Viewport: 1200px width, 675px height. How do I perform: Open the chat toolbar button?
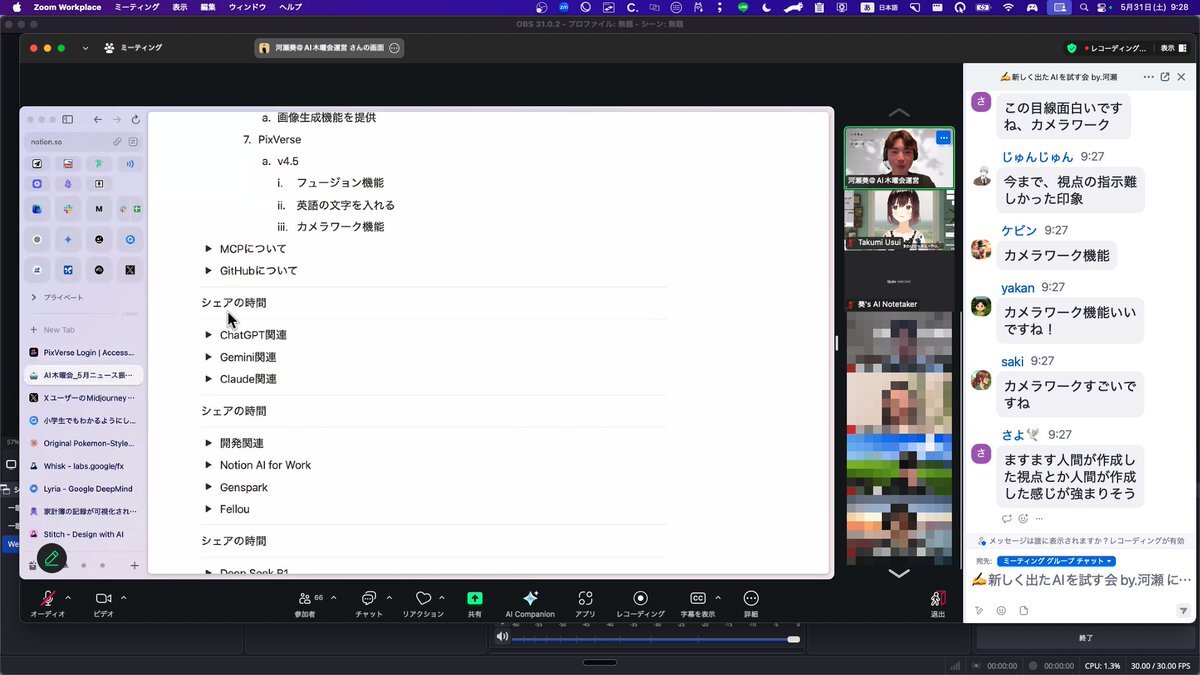pos(369,599)
